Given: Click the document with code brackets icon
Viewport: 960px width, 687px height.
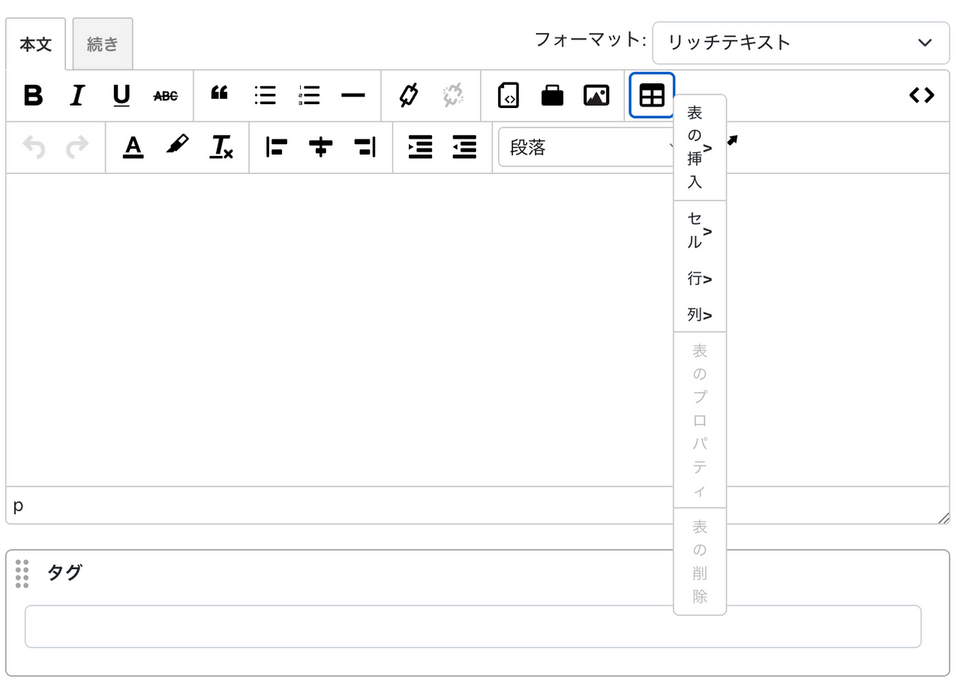Looking at the screenshot, I should (x=508, y=96).
